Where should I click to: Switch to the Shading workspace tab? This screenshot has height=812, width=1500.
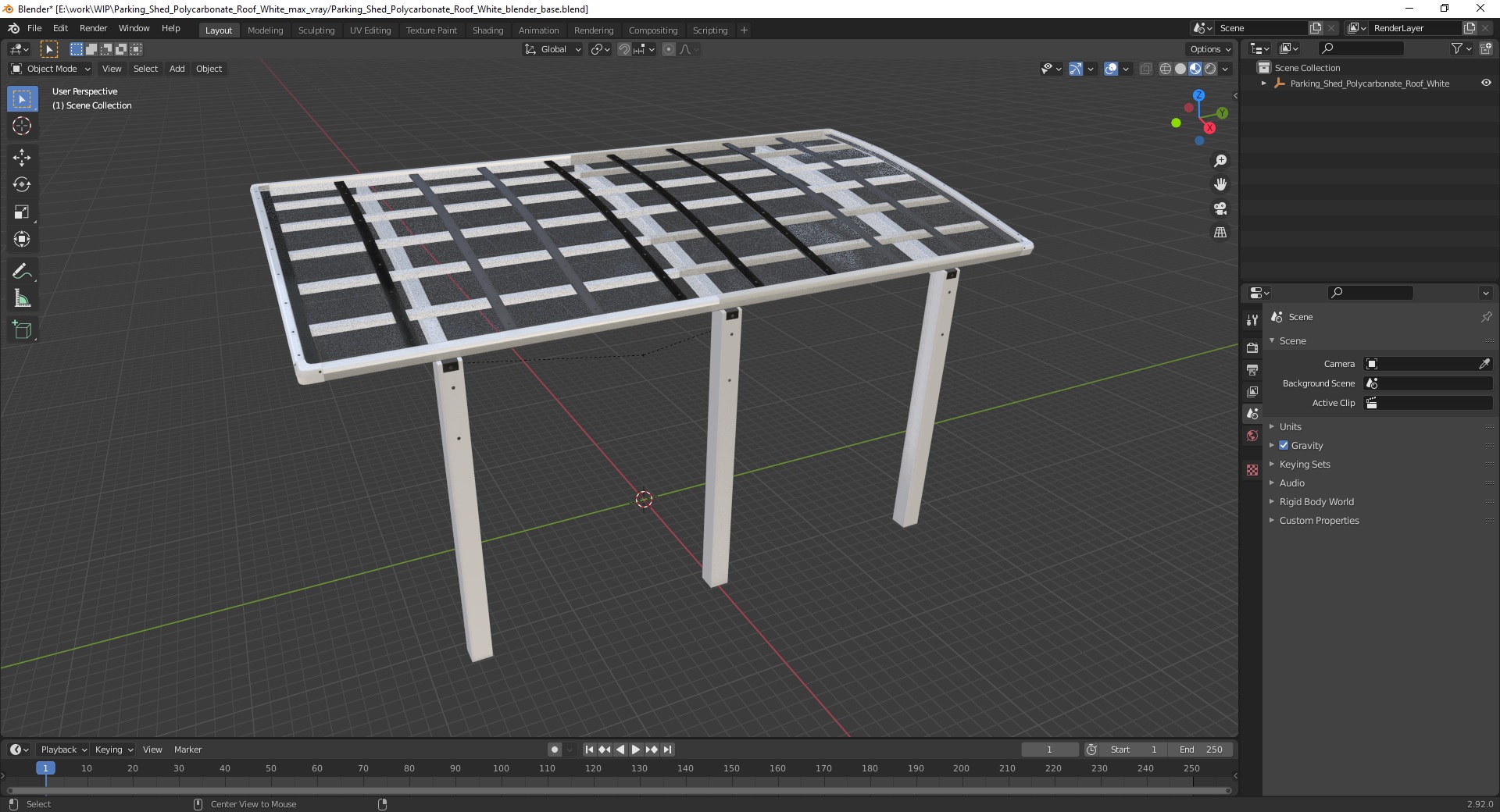click(x=487, y=30)
